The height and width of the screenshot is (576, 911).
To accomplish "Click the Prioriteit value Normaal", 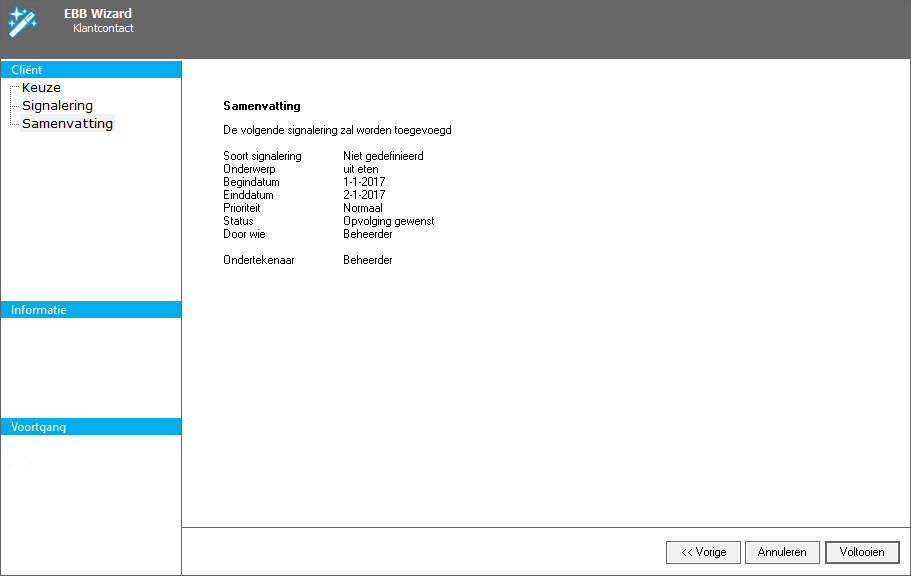I will click(x=363, y=208).
